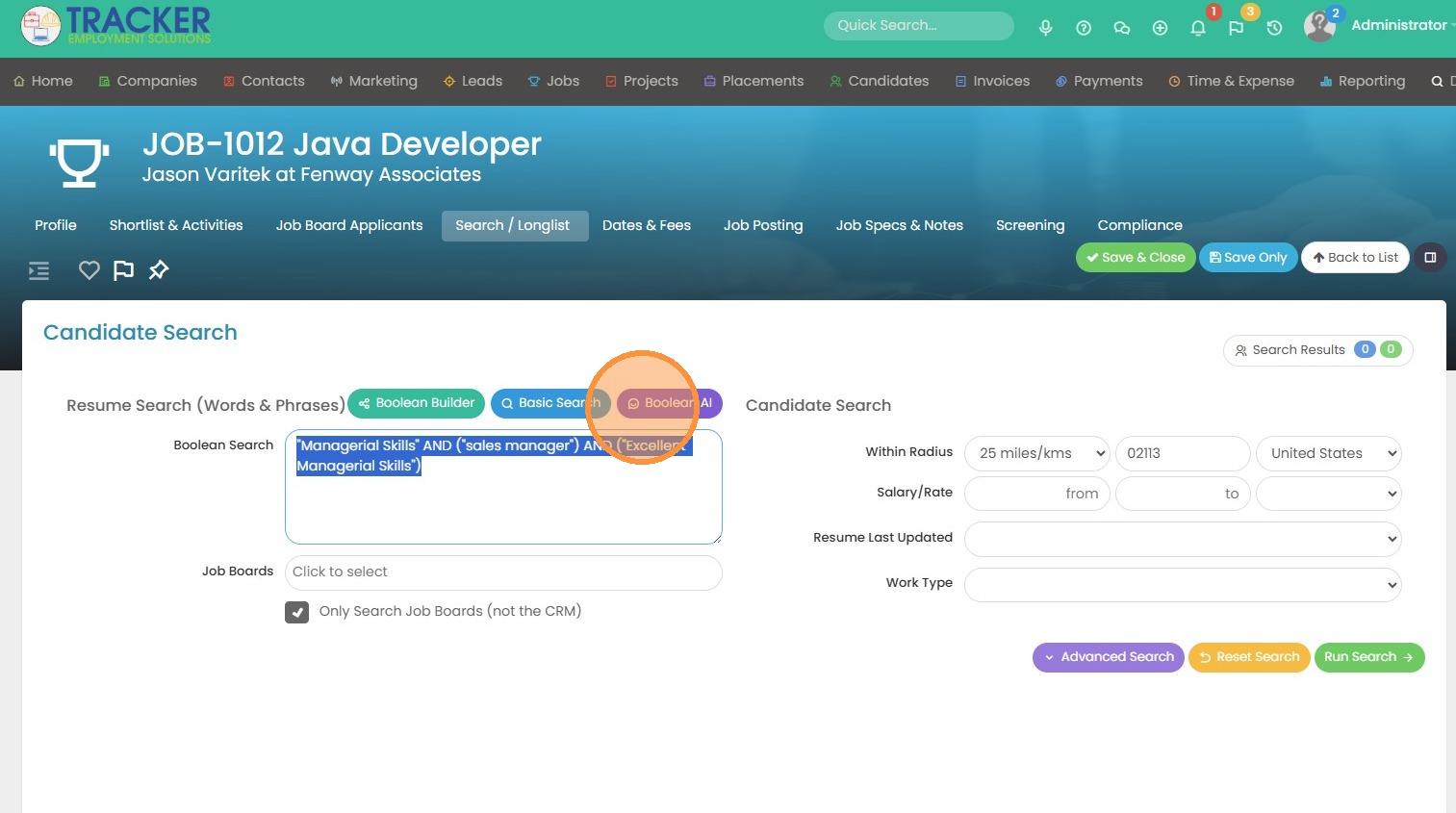Expand the Advanced Search options
Screen dimensions: 1456x813
point(1108,657)
